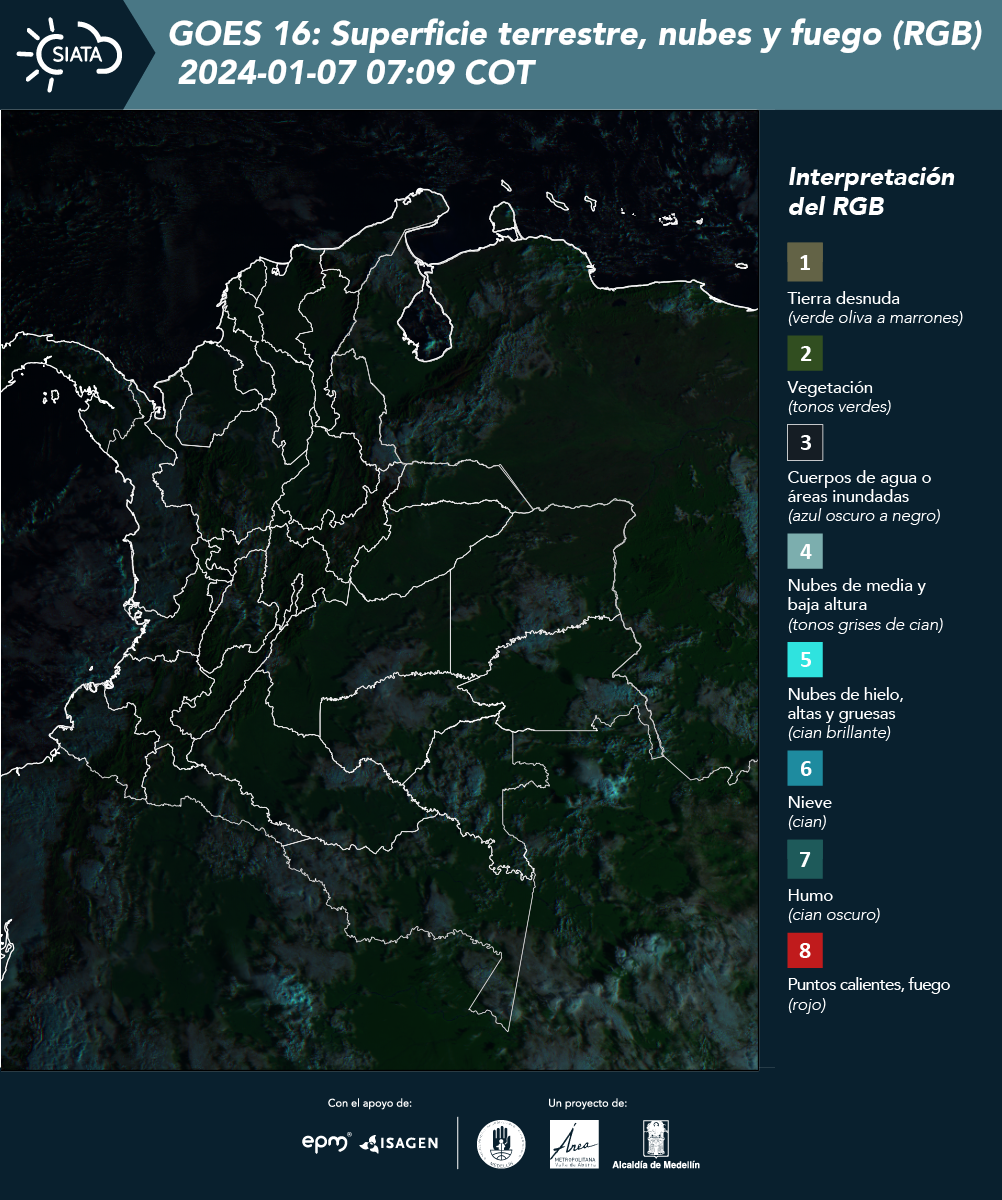Click the 'Nieve' label
Screen dimensions: 1002x1200
[x=810, y=802]
